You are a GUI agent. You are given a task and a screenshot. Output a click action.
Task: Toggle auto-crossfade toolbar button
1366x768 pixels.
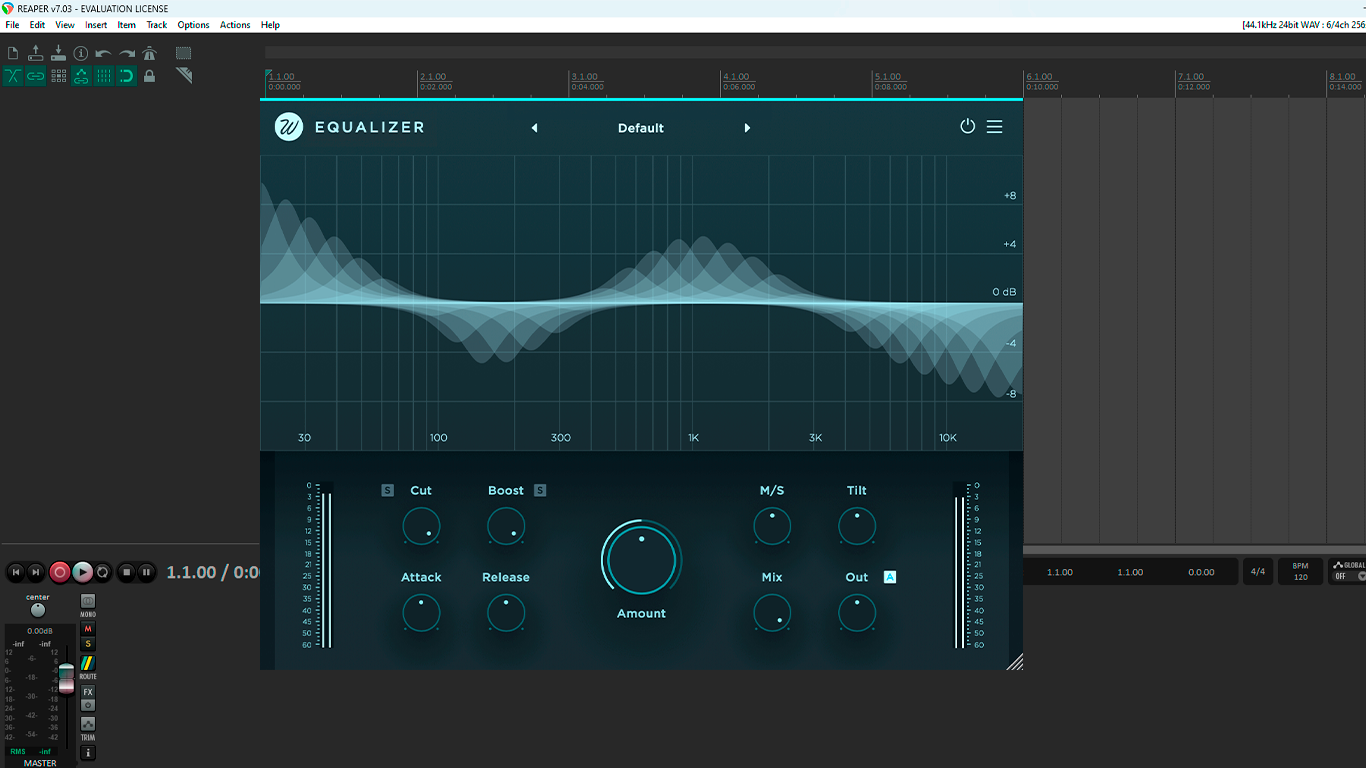13,75
